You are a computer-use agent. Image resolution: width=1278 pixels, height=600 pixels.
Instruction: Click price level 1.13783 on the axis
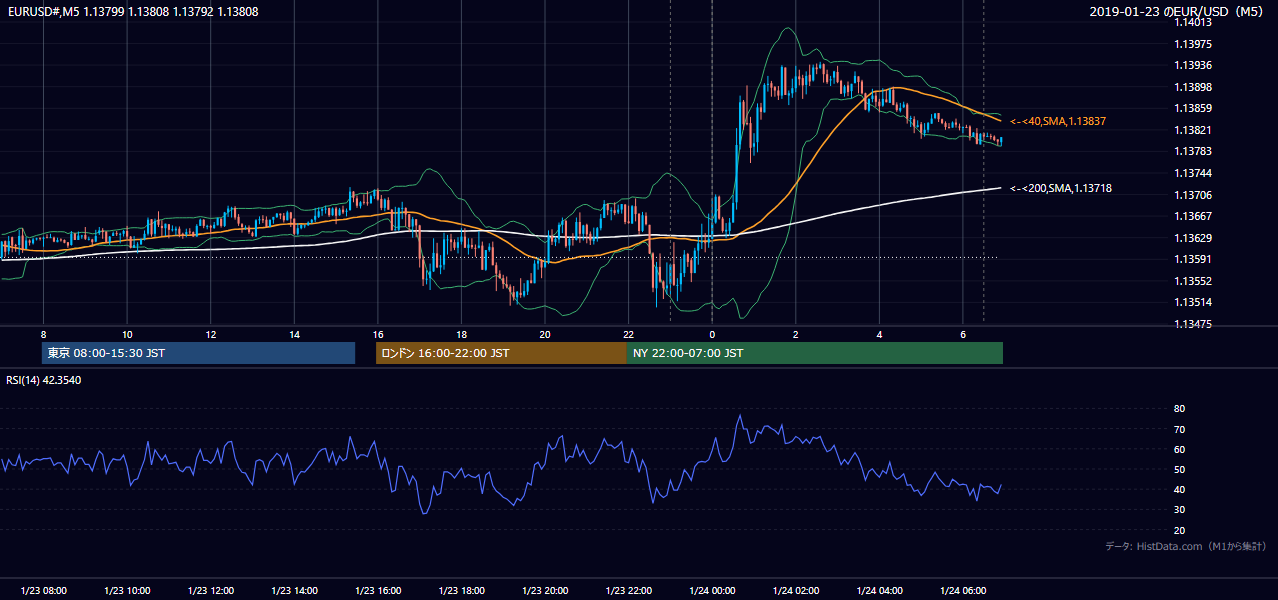coord(1193,151)
